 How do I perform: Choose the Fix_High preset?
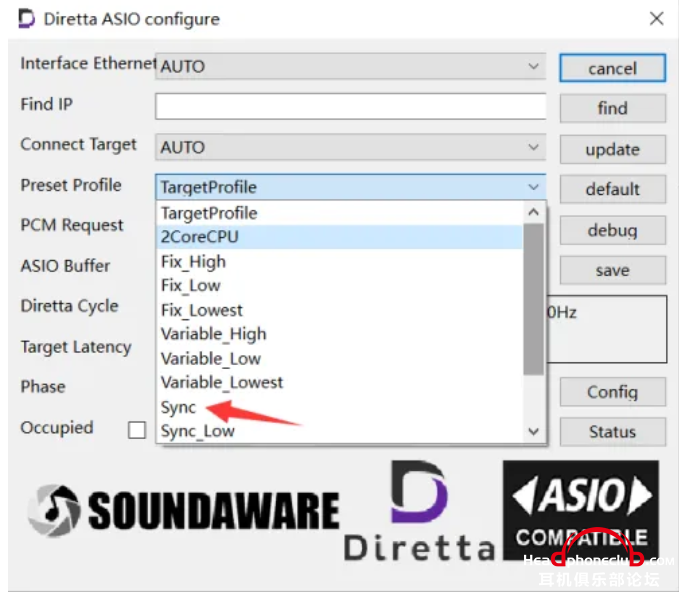(x=339, y=262)
